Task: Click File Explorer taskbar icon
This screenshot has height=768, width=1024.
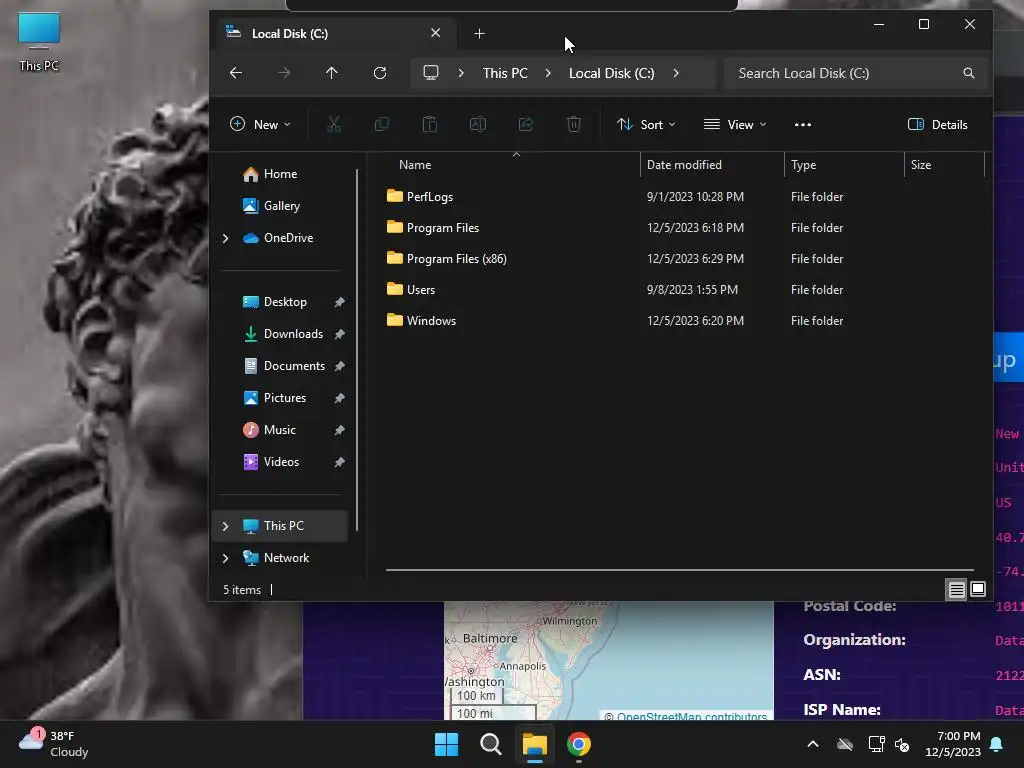Action: pos(534,744)
